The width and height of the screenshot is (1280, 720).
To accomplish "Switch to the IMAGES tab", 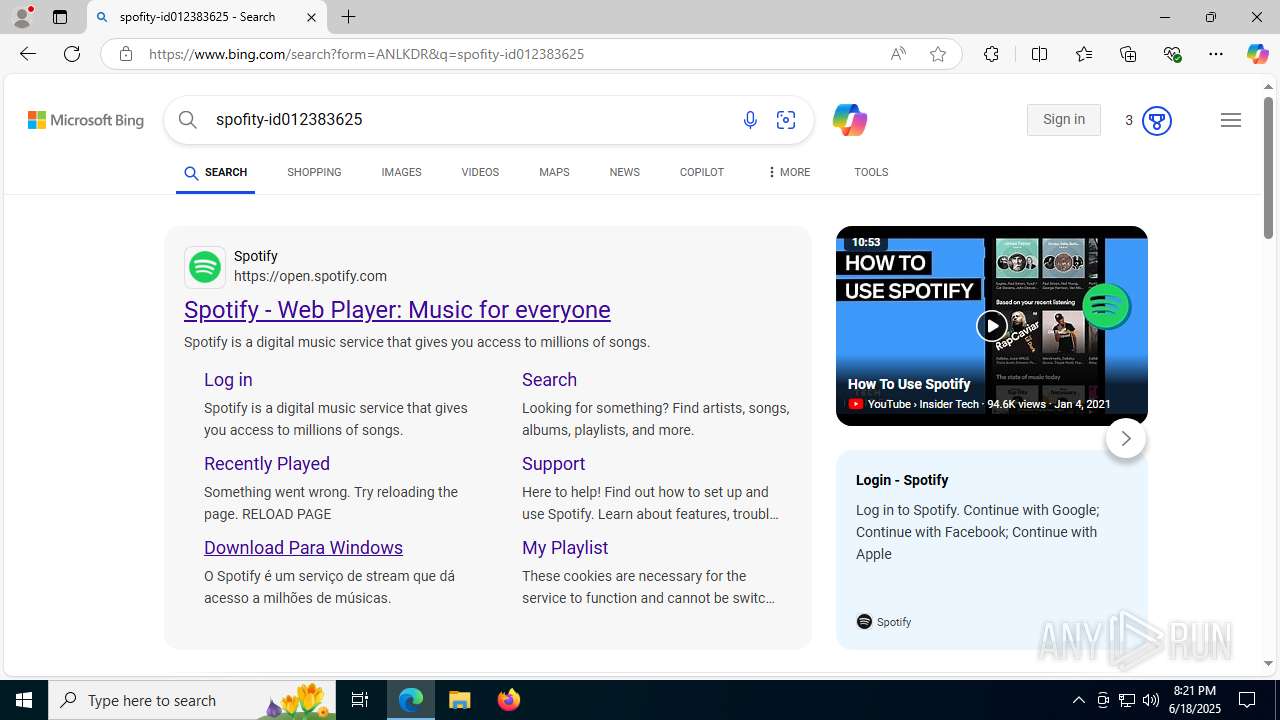I will click(x=401, y=172).
